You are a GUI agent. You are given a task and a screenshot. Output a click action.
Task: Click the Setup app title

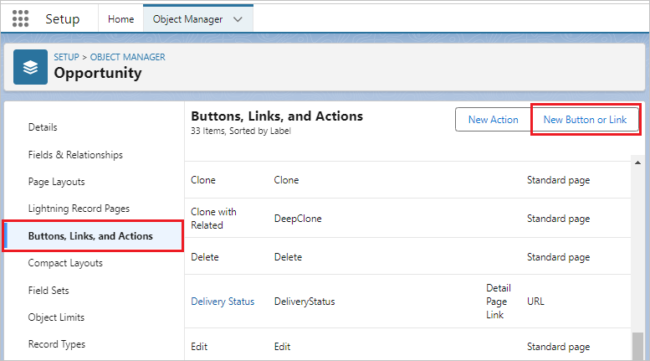(x=63, y=19)
